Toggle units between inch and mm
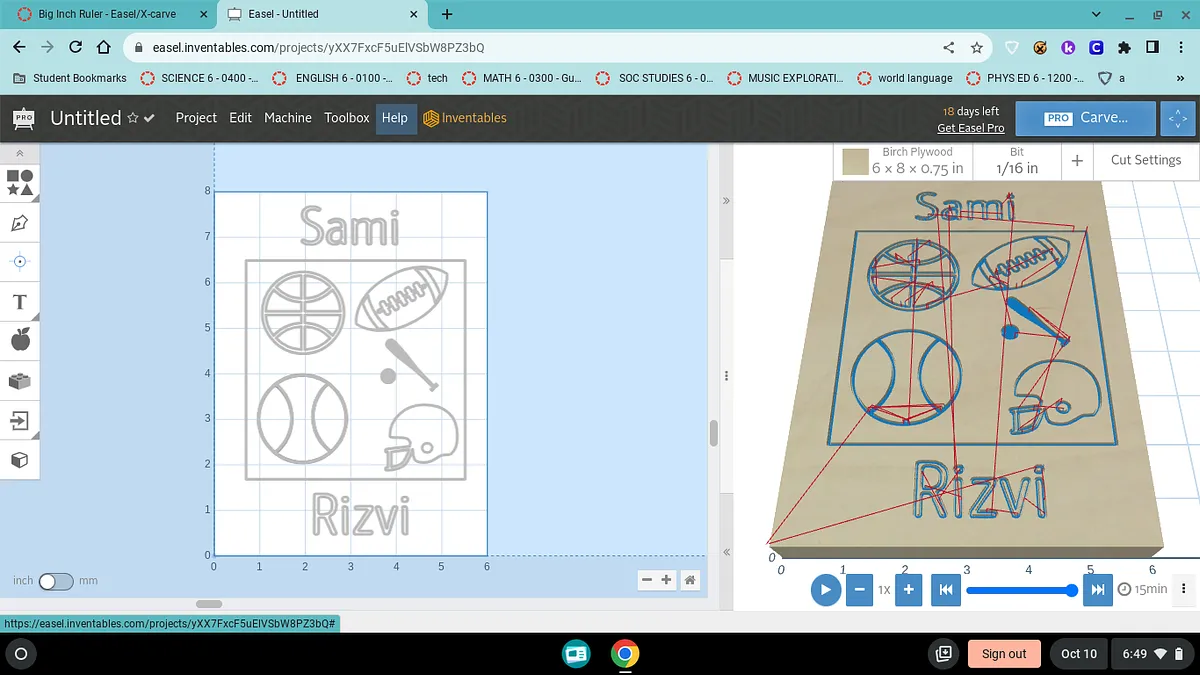Viewport: 1200px width, 675px height. pyautogui.click(x=56, y=581)
